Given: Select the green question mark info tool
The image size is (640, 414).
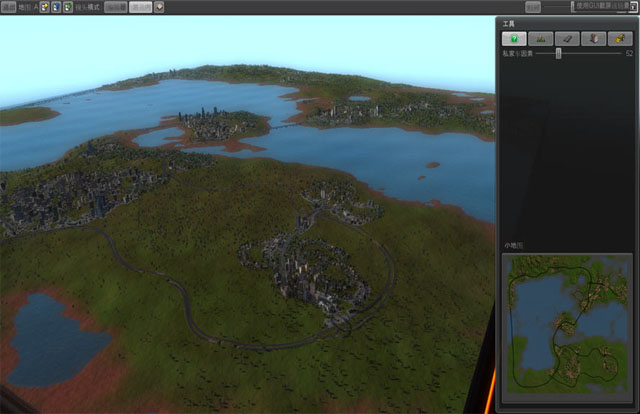Looking at the screenshot, I should click(514, 39).
